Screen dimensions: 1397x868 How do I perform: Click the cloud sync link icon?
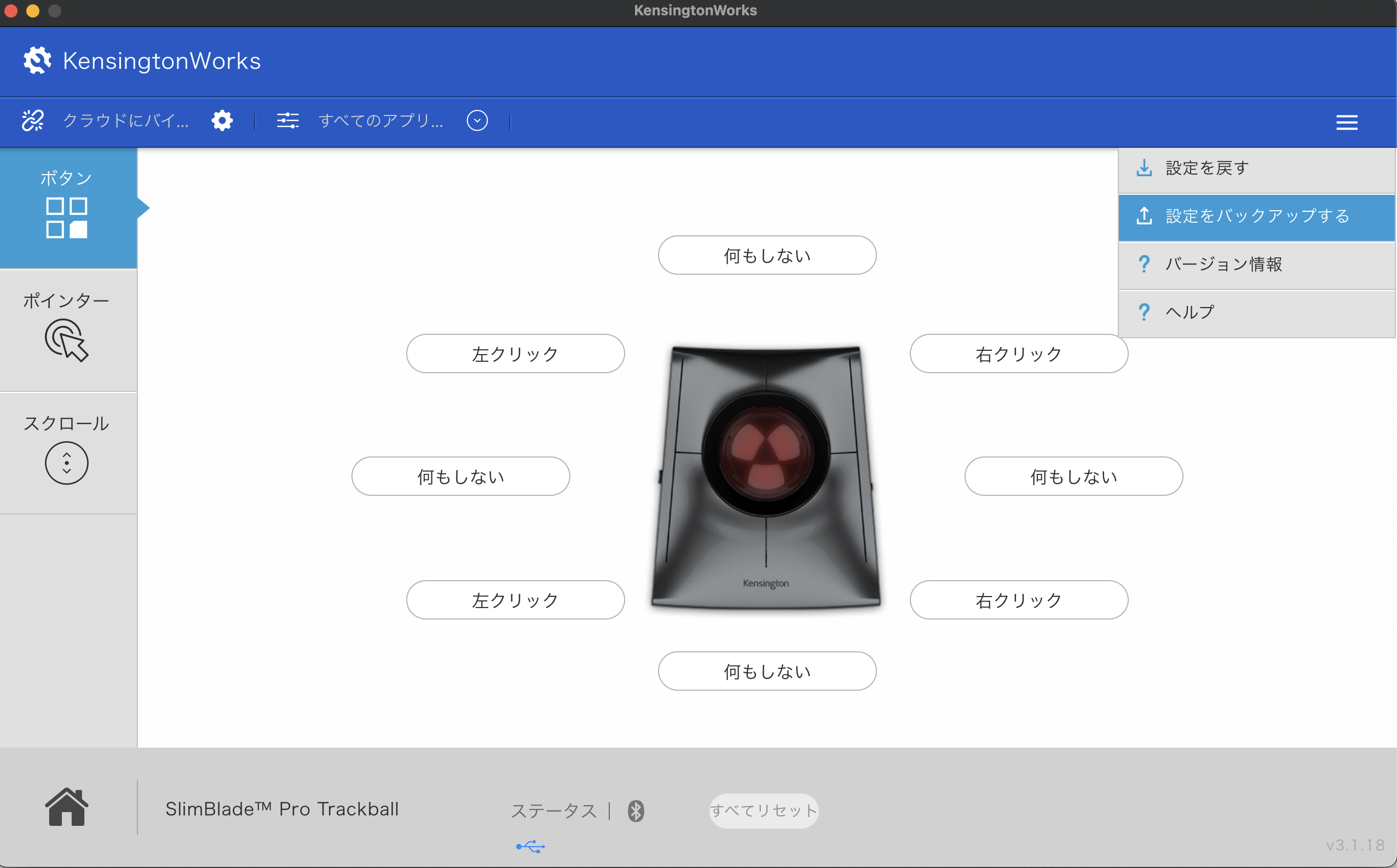click(33, 120)
